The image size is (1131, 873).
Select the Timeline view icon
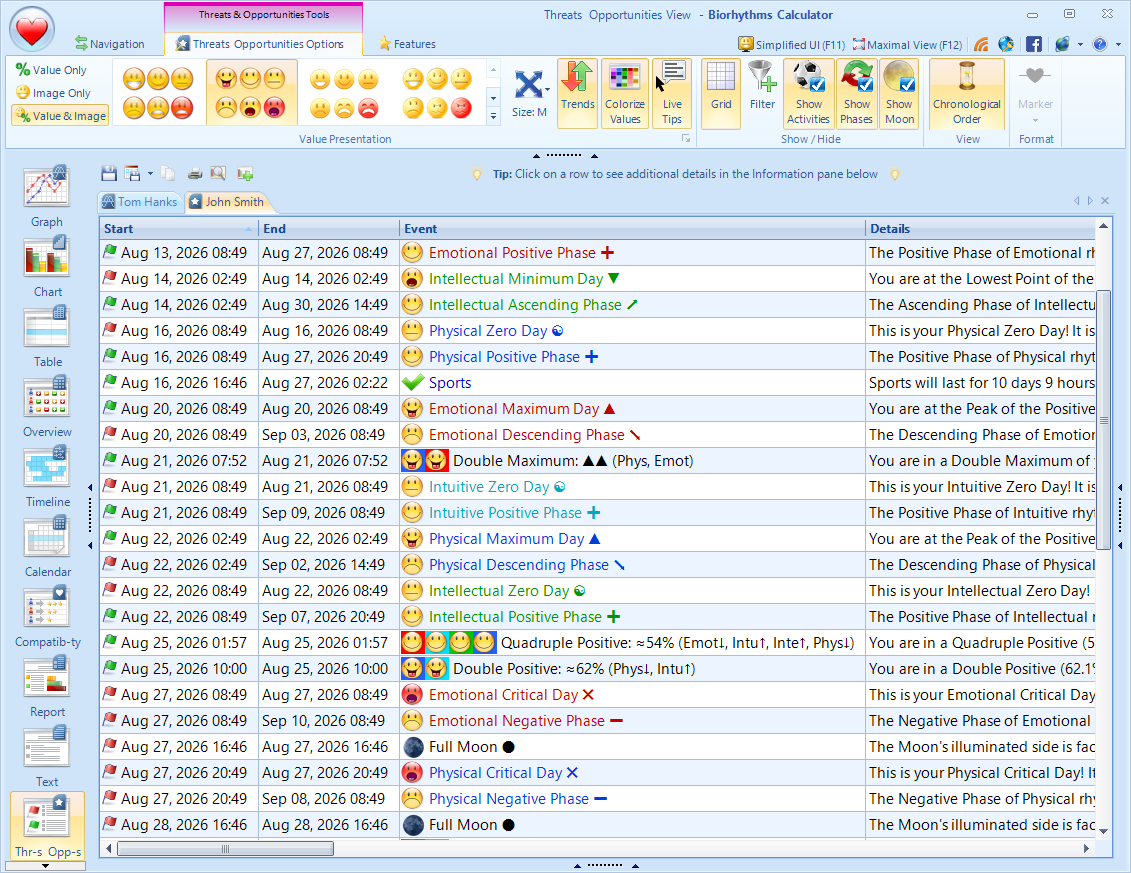pos(46,476)
